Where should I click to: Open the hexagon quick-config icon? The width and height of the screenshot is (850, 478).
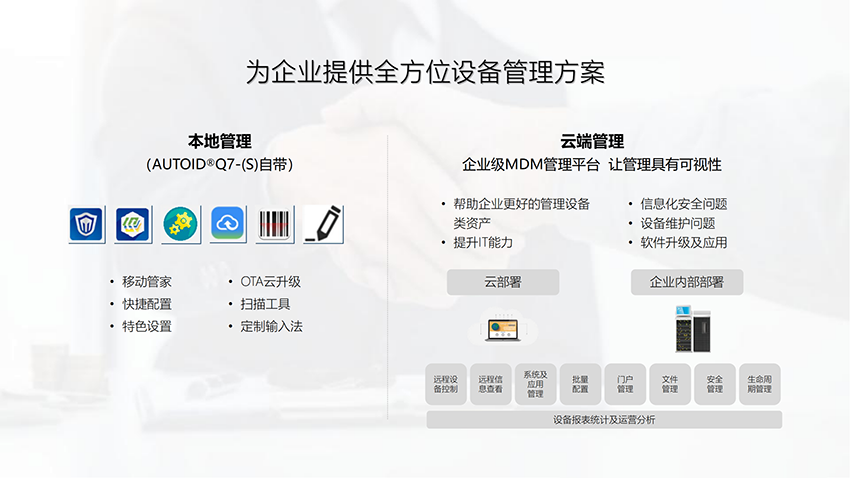(133, 224)
